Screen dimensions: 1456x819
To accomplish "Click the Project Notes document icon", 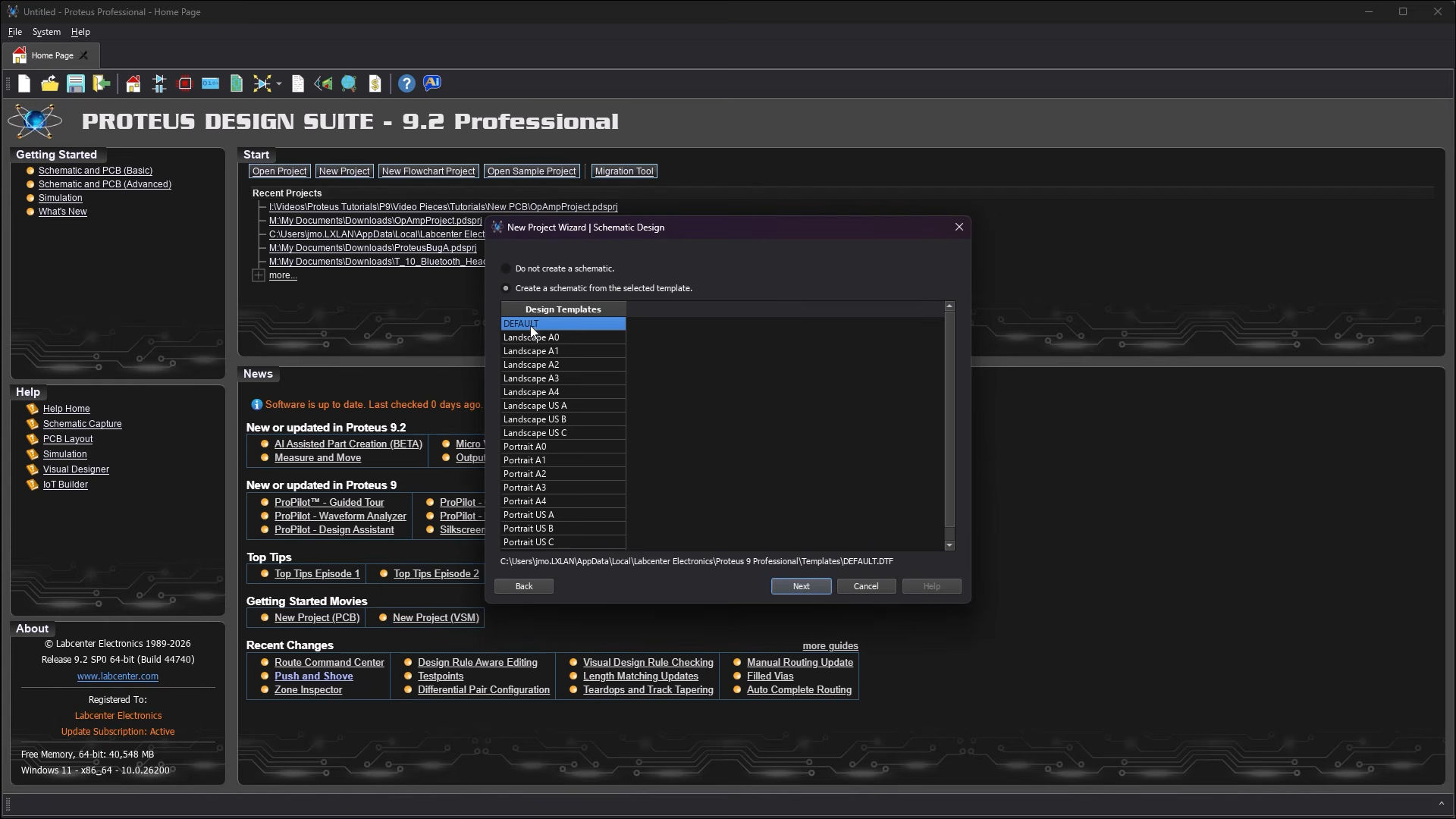I will [298, 83].
